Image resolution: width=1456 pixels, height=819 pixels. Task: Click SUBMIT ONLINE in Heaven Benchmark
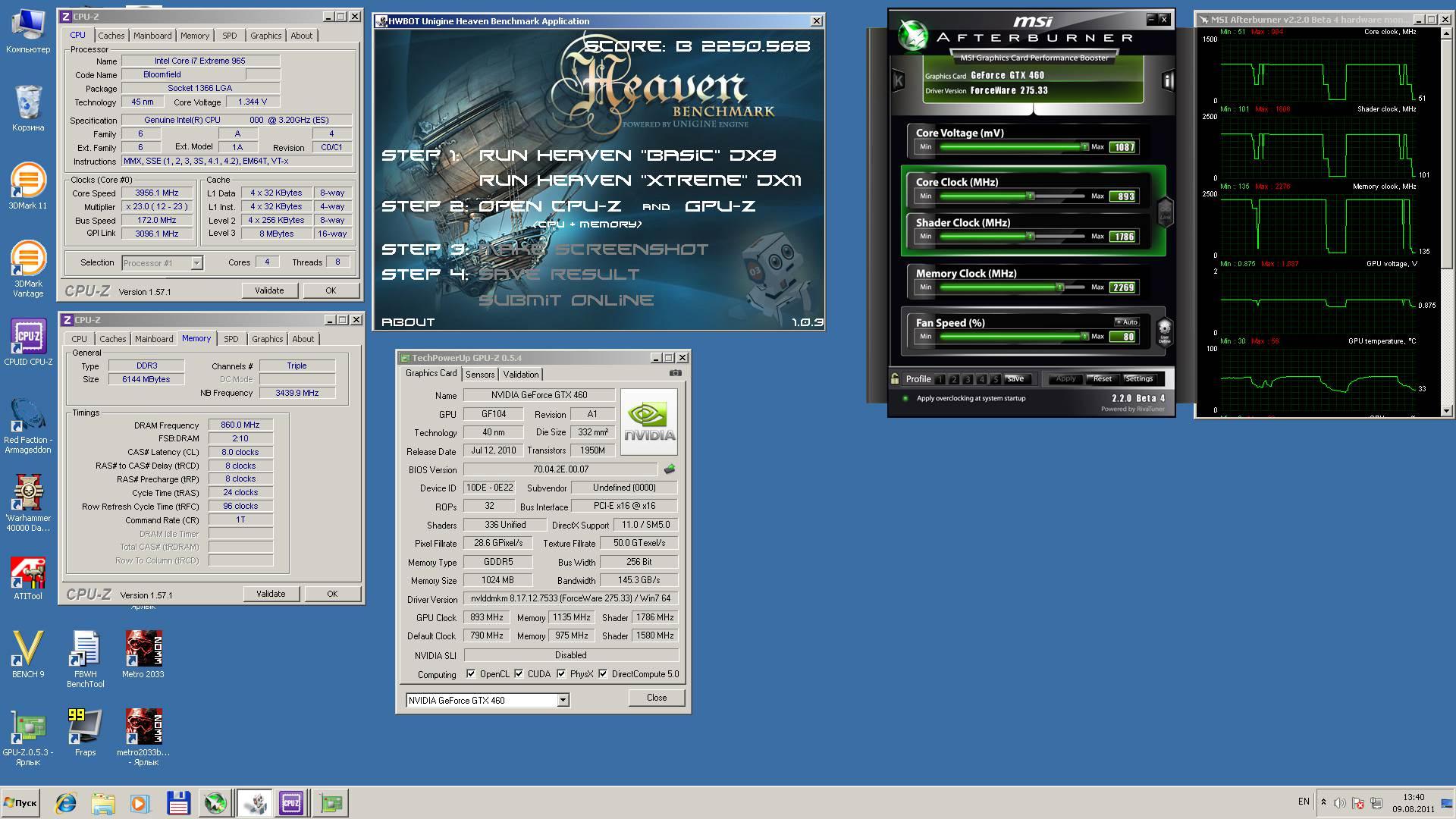(566, 300)
